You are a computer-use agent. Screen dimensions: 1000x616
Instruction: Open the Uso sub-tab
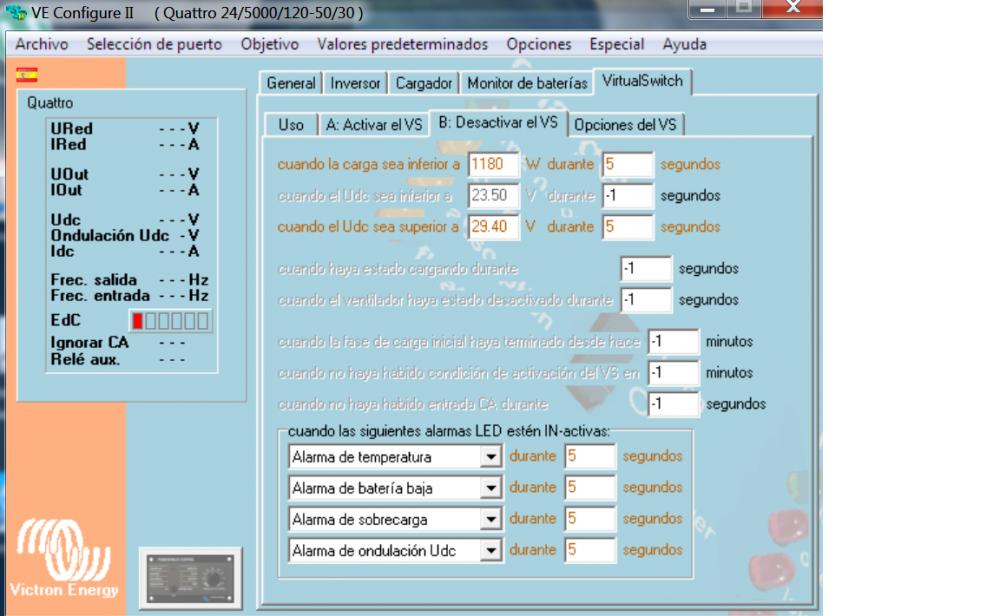291,124
